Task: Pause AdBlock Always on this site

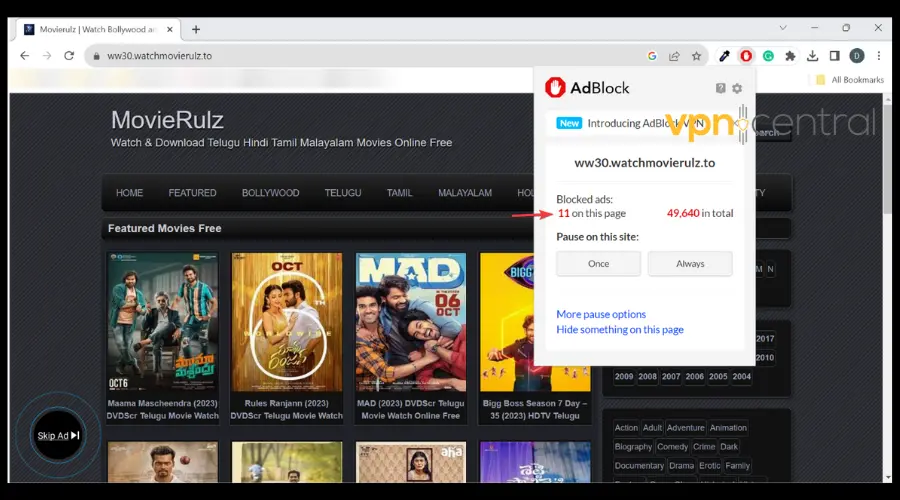Action: point(690,263)
